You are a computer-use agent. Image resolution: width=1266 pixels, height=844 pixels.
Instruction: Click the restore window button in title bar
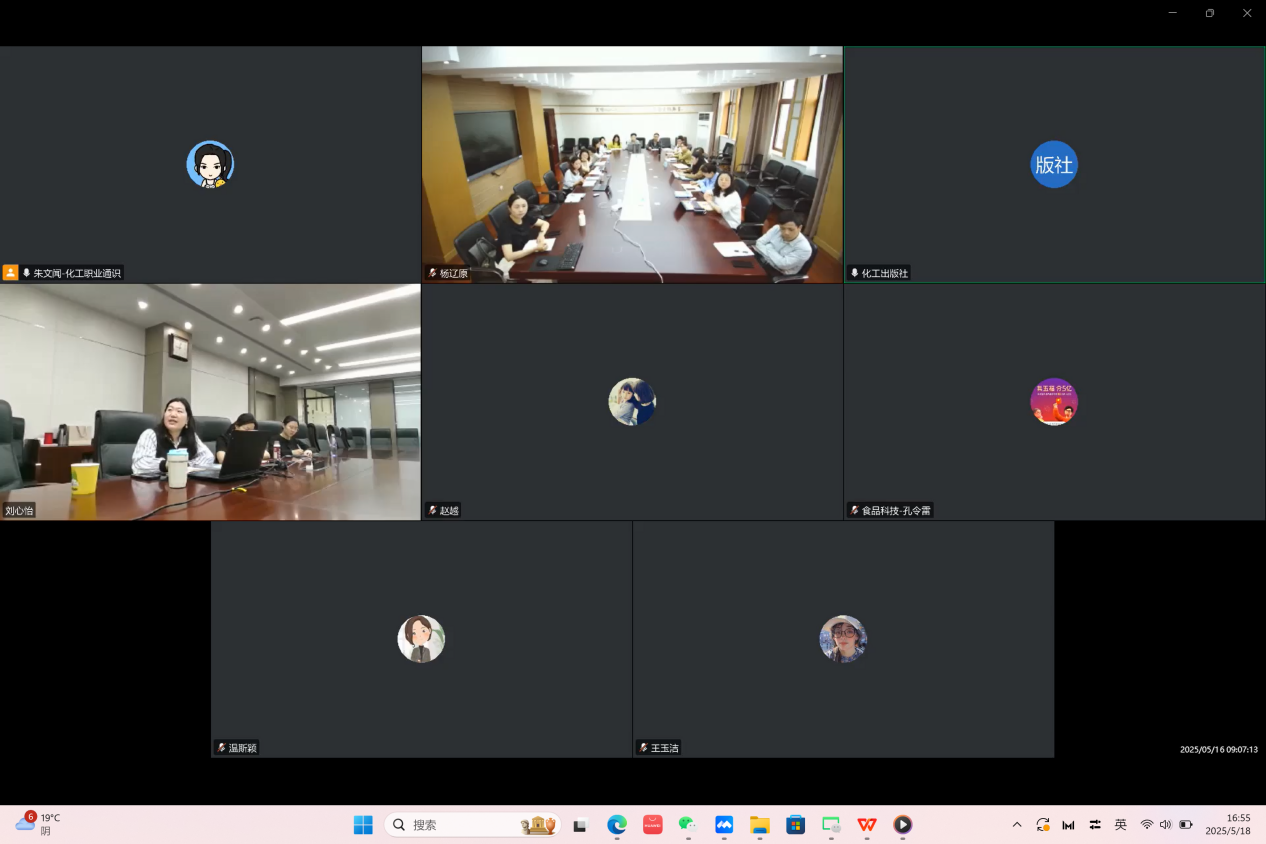1209,13
